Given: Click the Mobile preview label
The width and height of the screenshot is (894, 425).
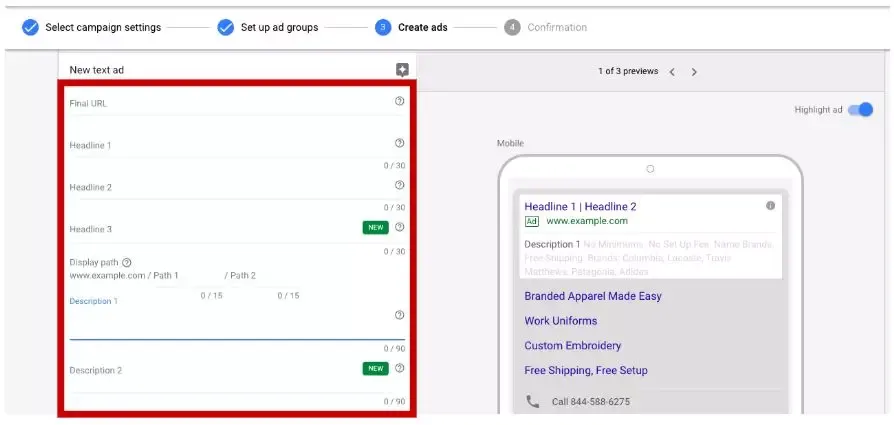Looking at the screenshot, I should pyautogui.click(x=510, y=144).
